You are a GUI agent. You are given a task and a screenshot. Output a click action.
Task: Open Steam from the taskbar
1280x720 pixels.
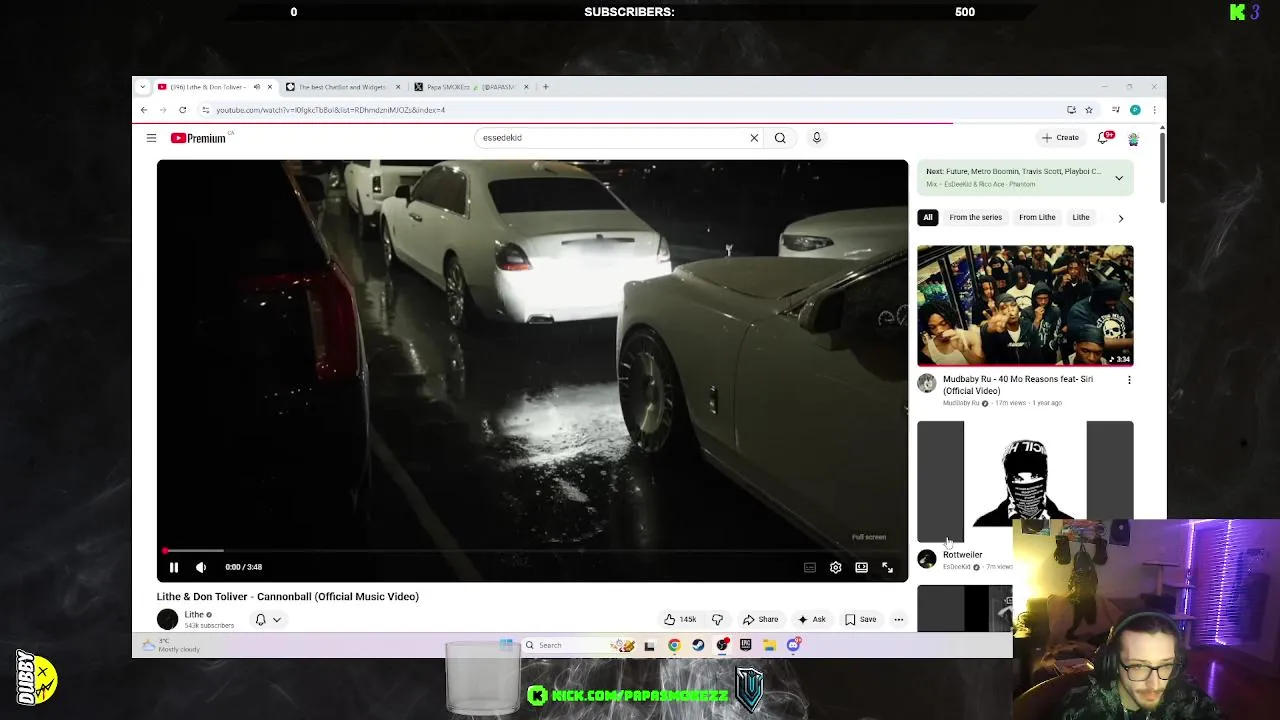tap(698, 645)
